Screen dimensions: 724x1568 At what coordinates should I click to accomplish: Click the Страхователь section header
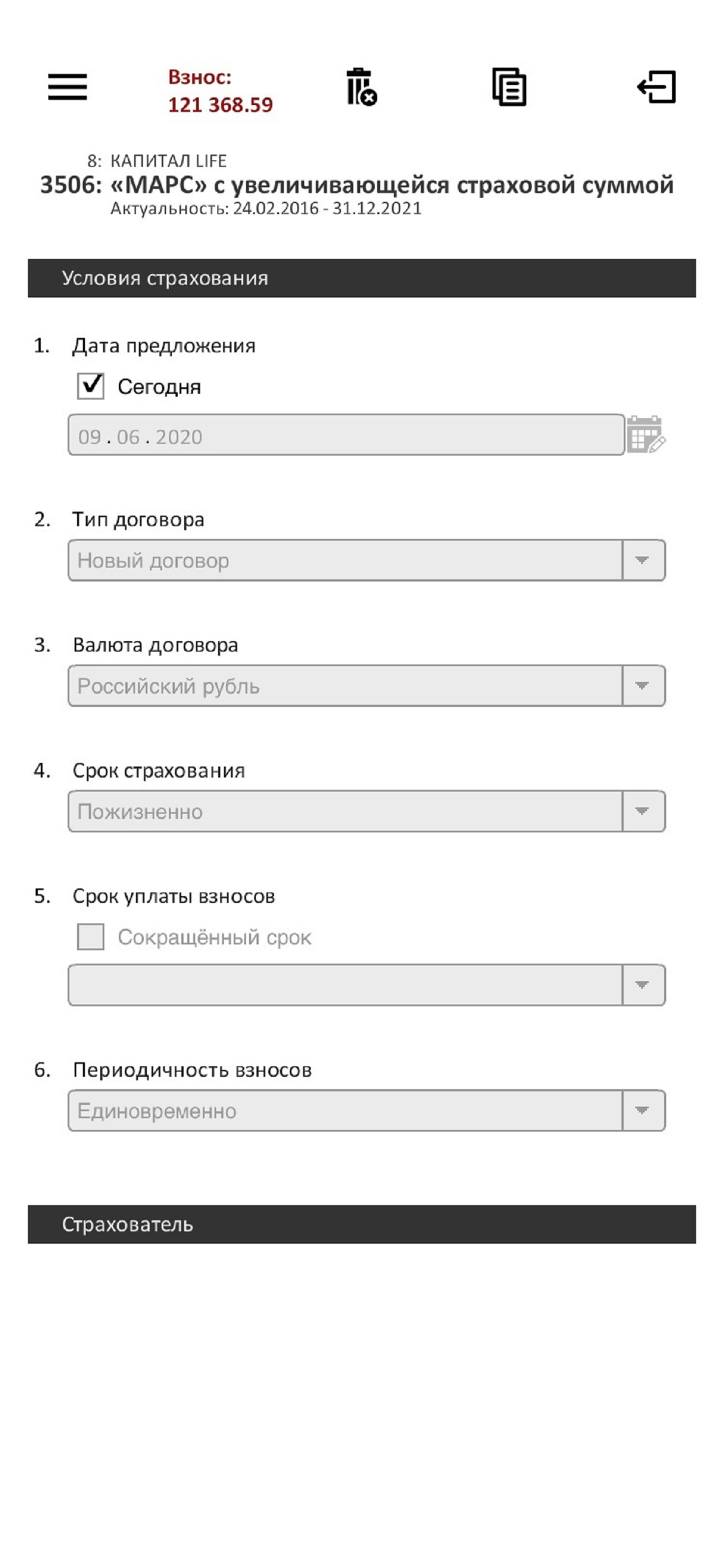pos(361,1224)
